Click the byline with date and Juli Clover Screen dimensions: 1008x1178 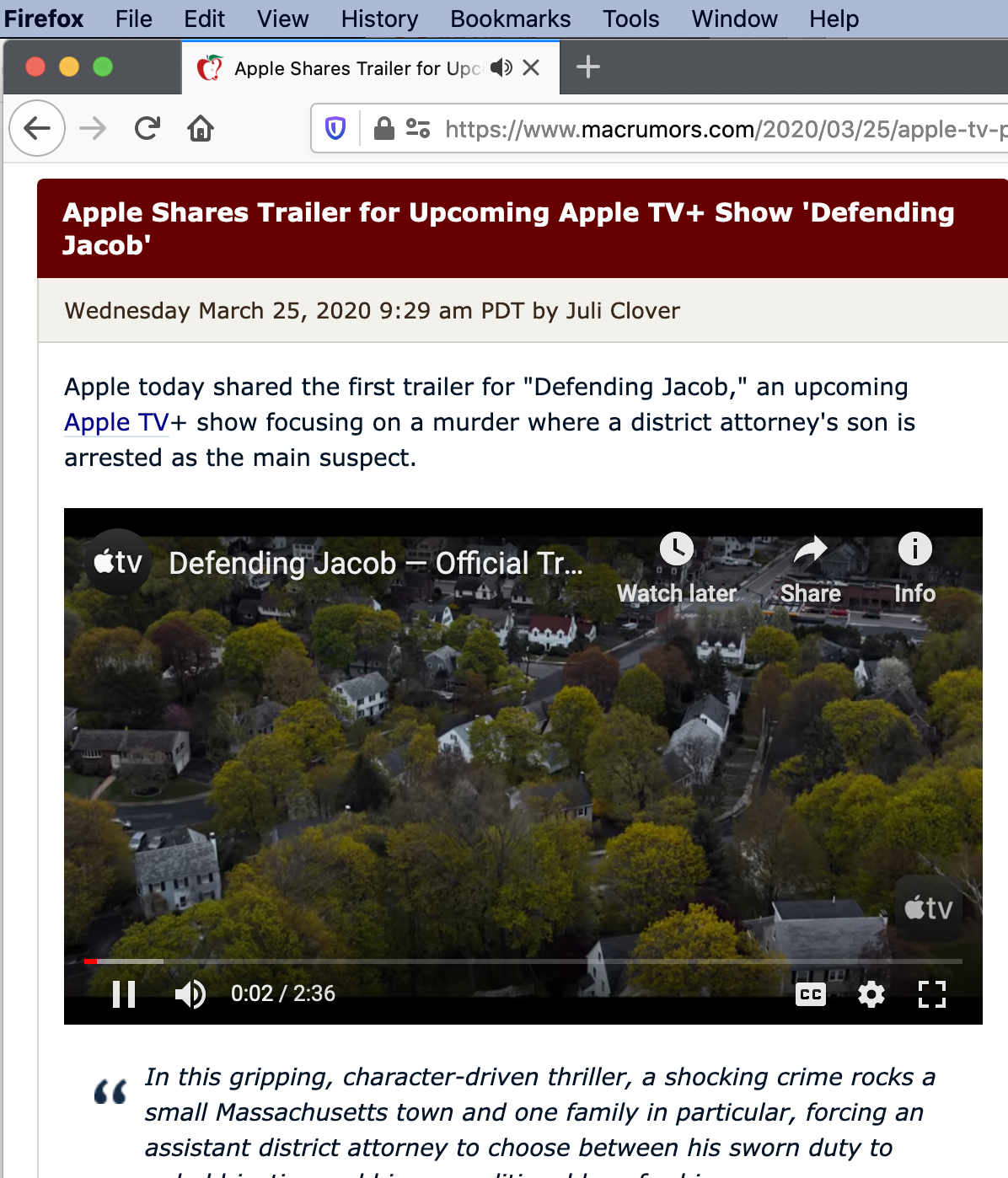tap(372, 311)
